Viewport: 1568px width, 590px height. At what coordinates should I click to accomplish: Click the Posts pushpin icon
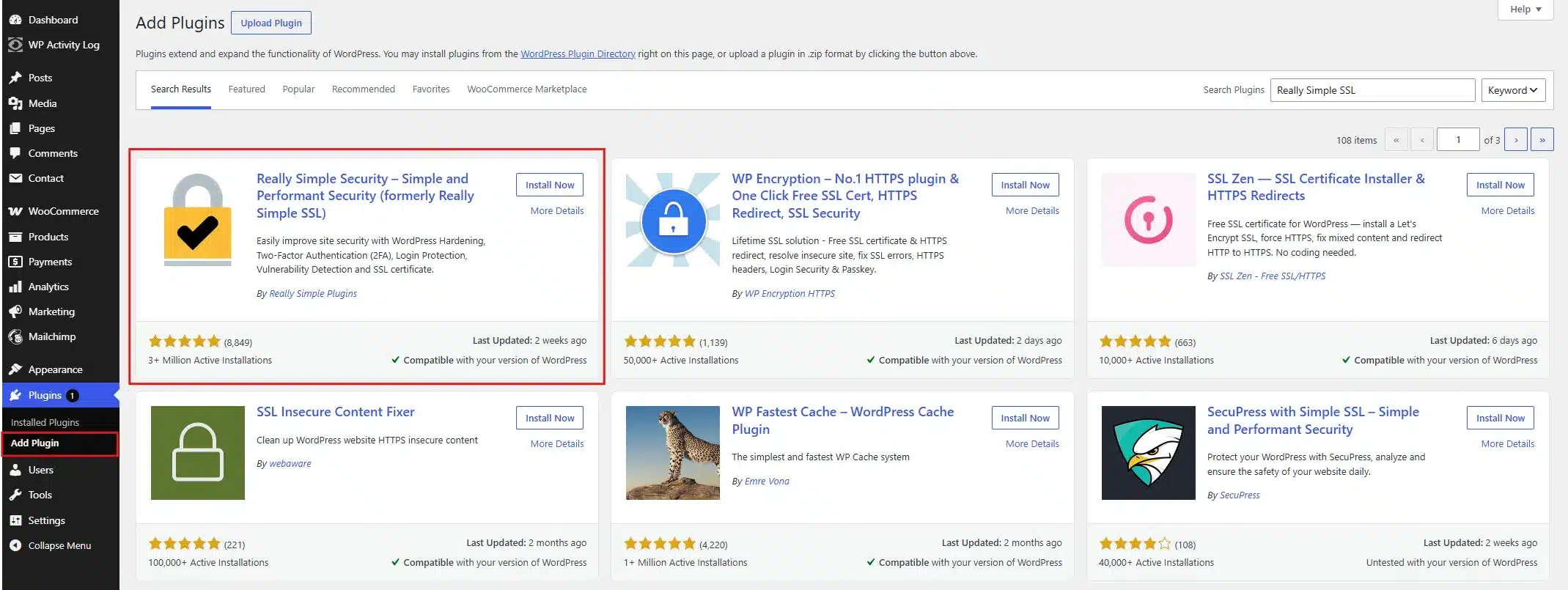(x=15, y=78)
